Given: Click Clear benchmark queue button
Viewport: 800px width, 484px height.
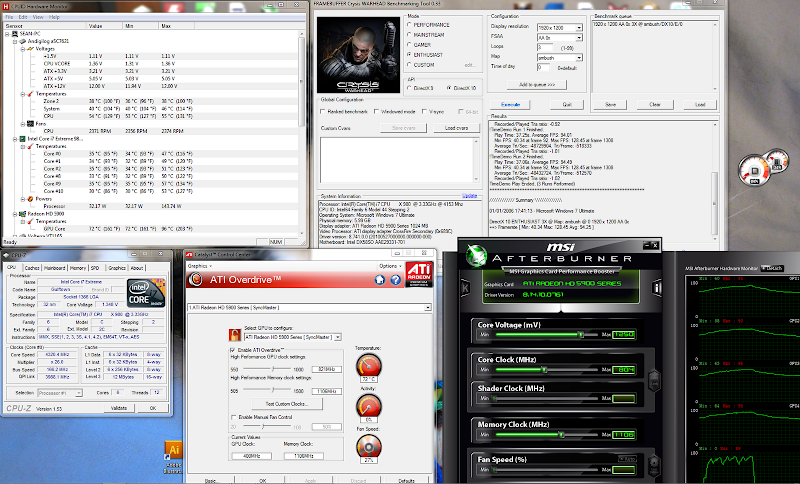Looking at the screenshot, I should (655, 105).
